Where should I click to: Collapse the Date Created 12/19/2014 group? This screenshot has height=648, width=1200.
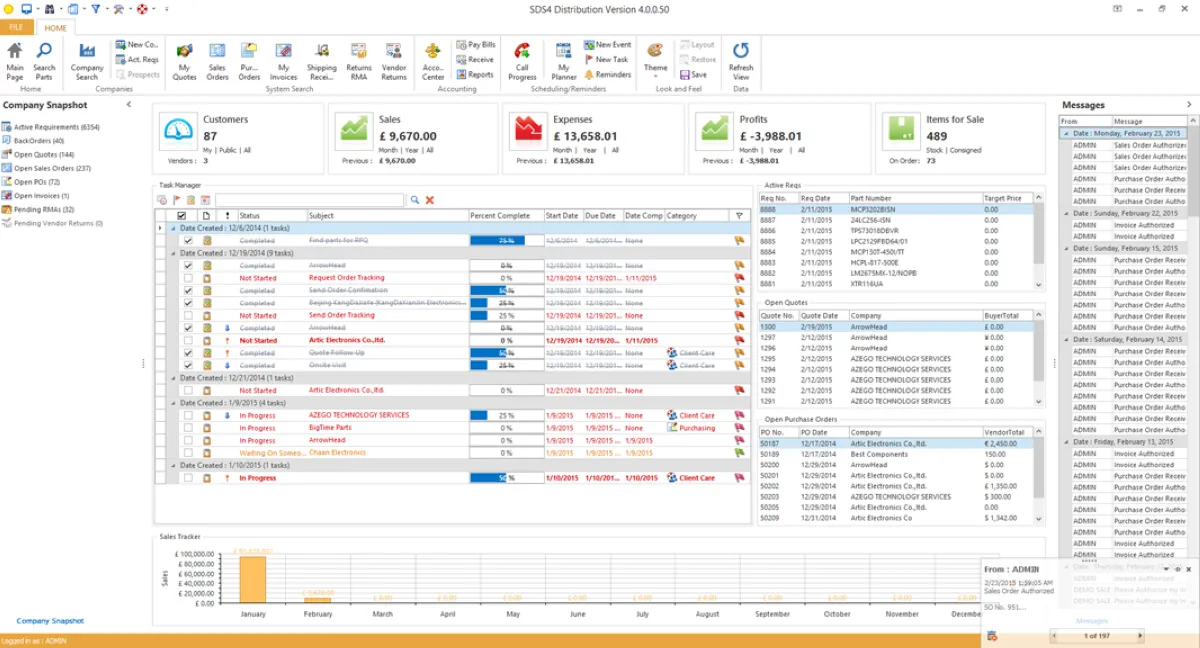[x=173, y=253]
